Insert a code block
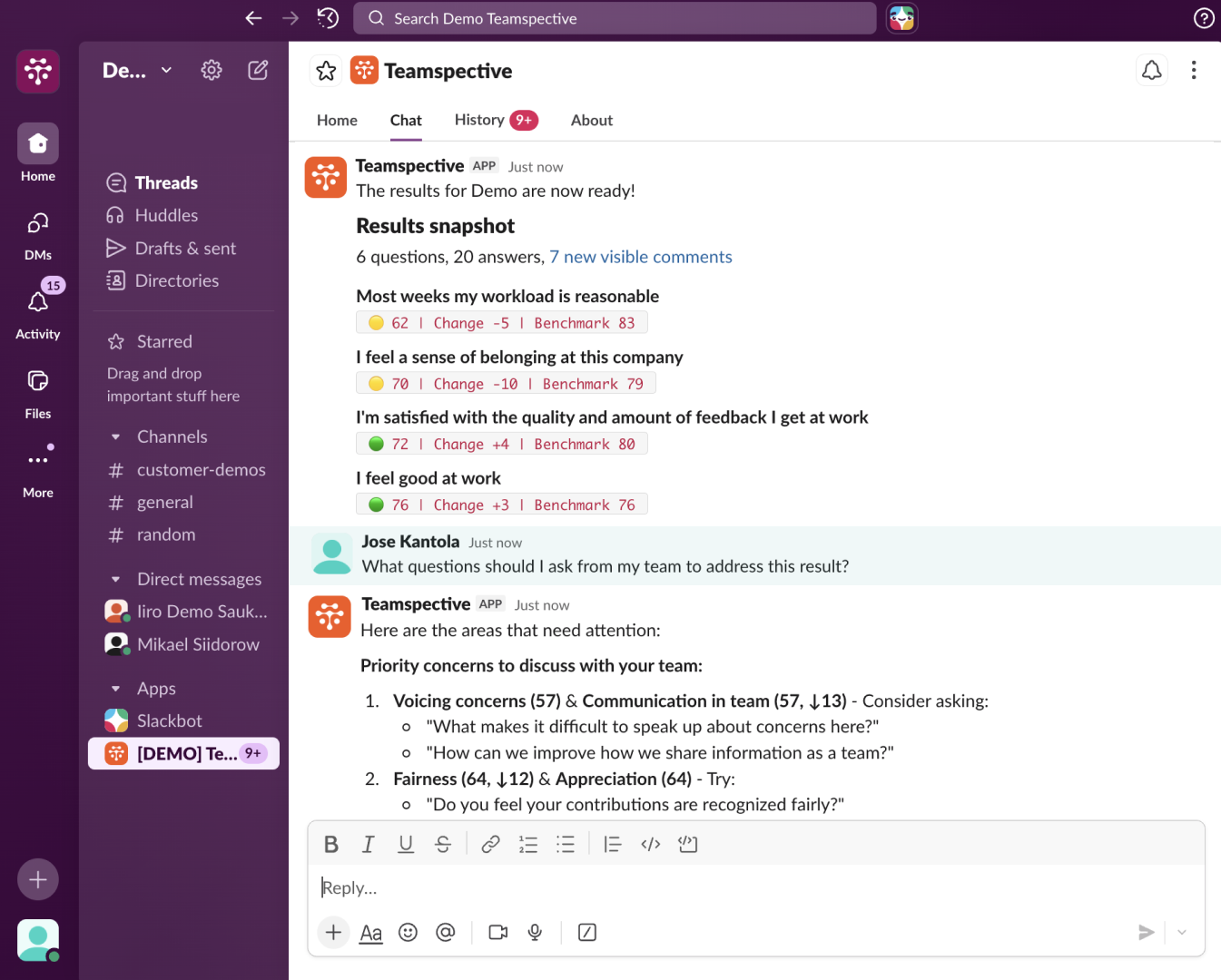1221x980 pixels. (x=688, y=845)
